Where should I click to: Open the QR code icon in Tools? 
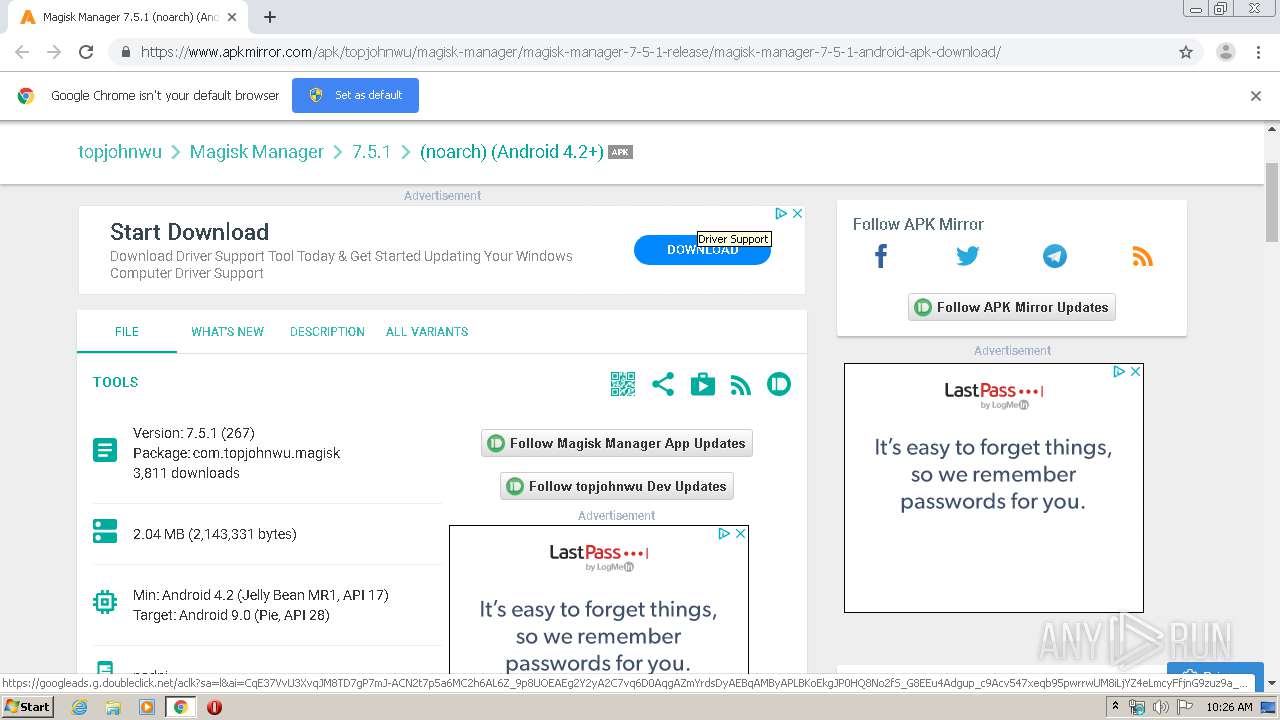[623, 384]
